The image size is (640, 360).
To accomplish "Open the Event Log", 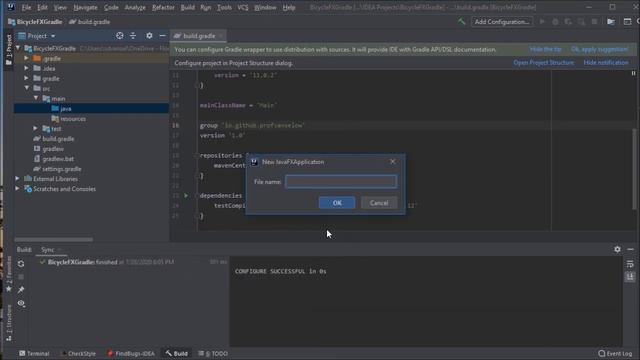I will click(x=616, y=353).
